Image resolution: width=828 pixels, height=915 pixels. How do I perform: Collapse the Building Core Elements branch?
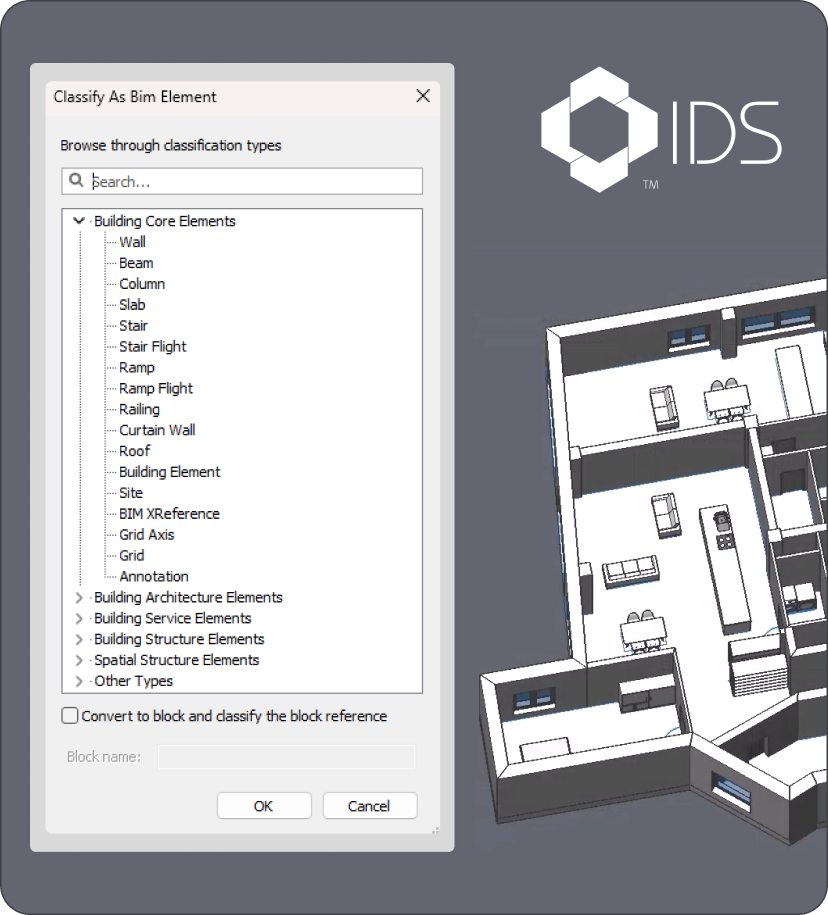78,221
